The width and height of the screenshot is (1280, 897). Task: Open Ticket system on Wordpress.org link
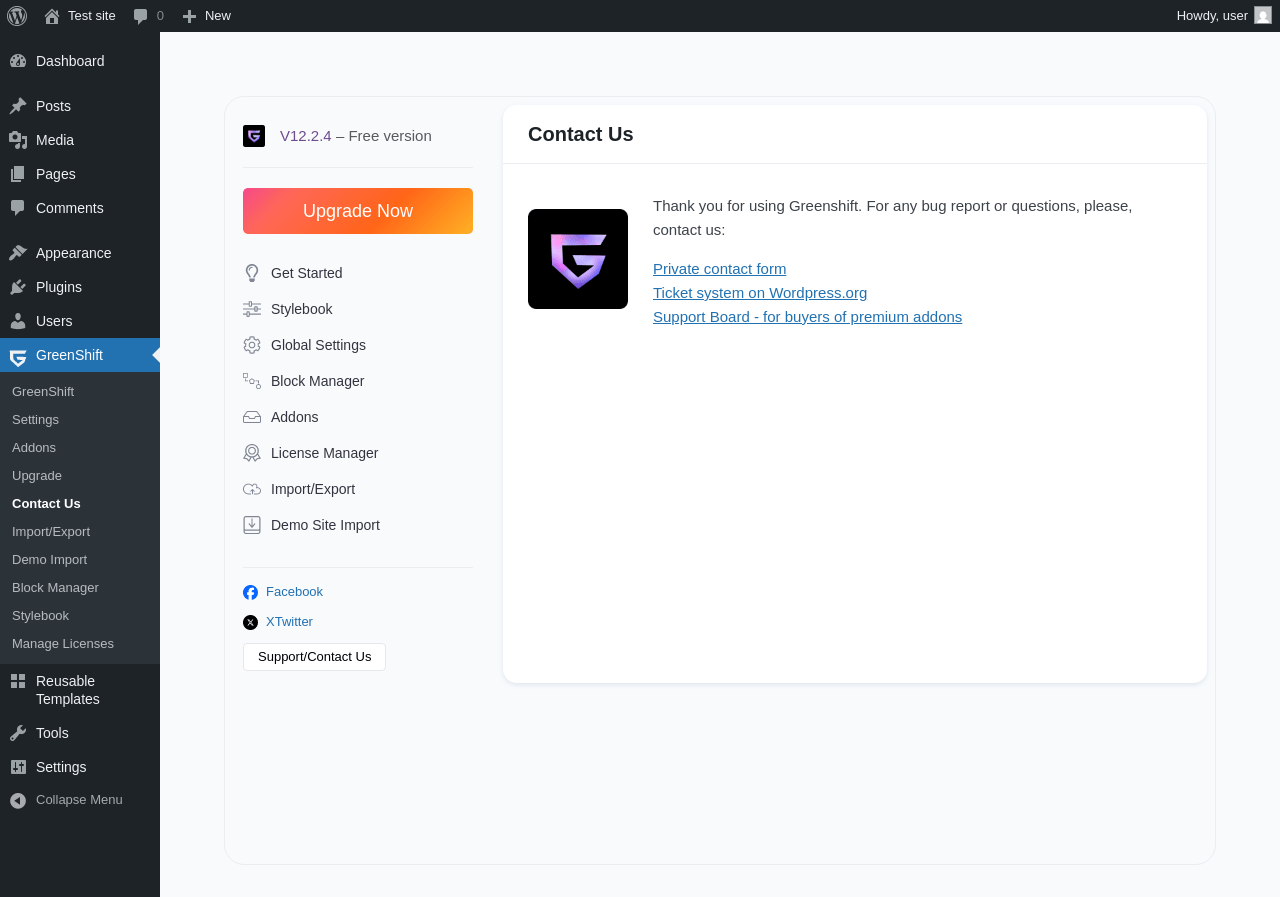pos(760,292)
